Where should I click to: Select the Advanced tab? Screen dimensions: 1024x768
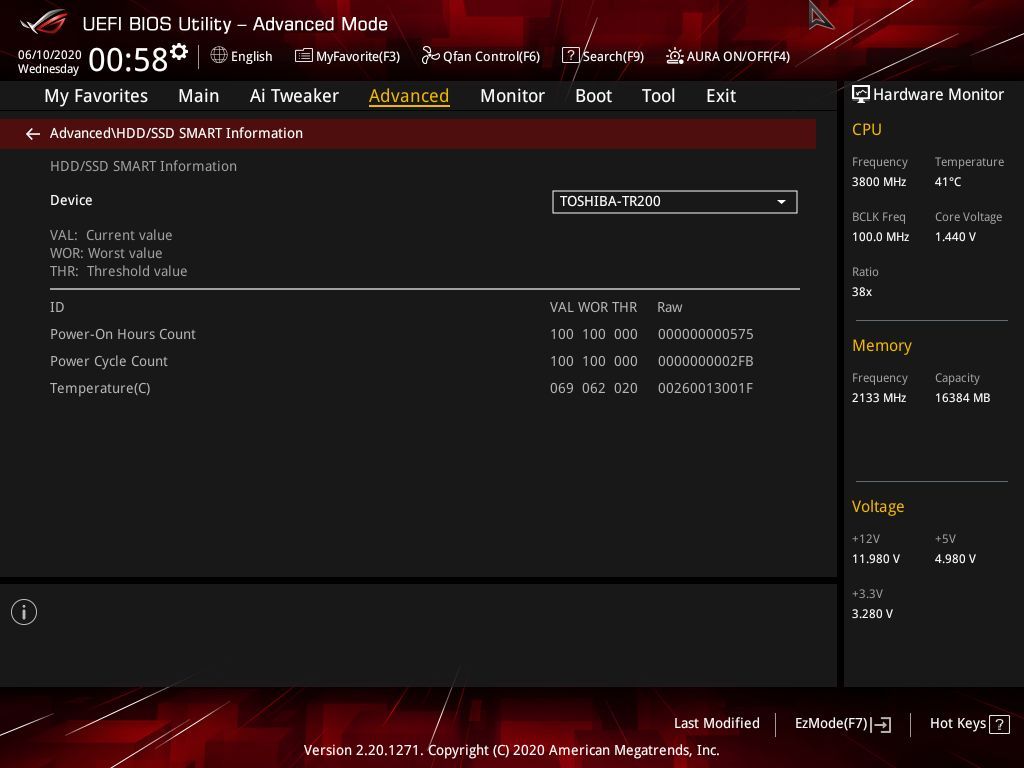(409, 96)
